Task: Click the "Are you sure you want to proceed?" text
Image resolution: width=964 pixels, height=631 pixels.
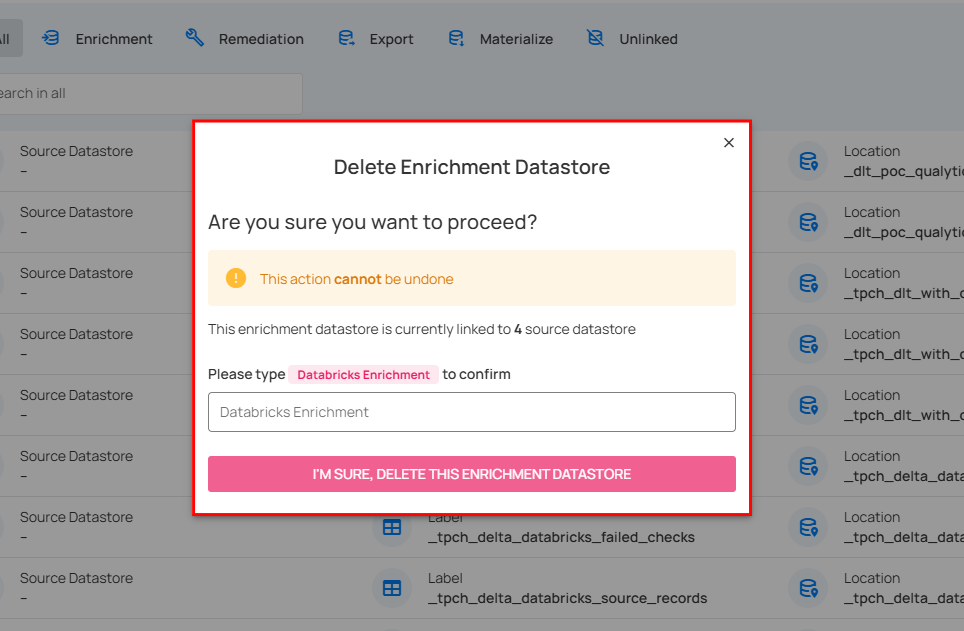Action: click(x=373, y=222)
